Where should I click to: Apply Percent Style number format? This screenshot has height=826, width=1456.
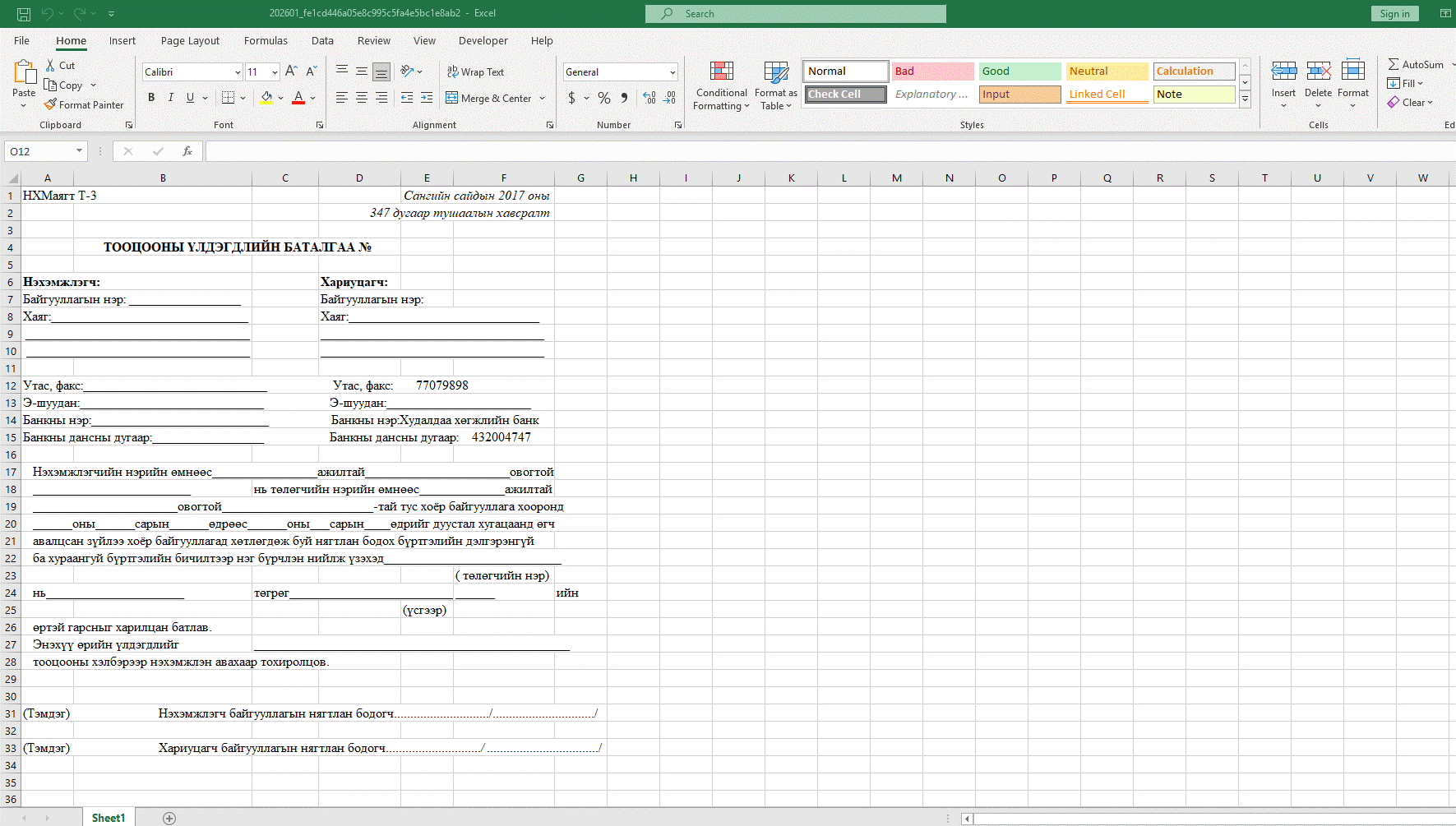point(604,98)
